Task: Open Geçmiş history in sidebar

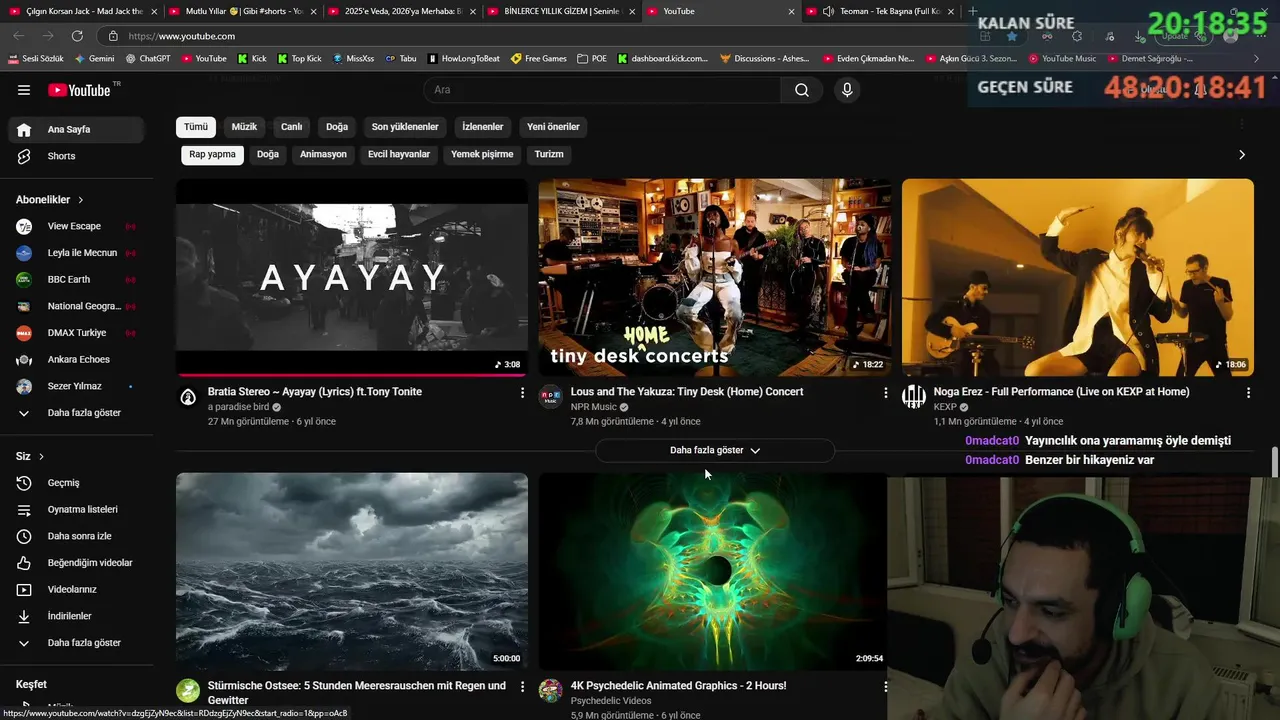Action: point(77,483)
